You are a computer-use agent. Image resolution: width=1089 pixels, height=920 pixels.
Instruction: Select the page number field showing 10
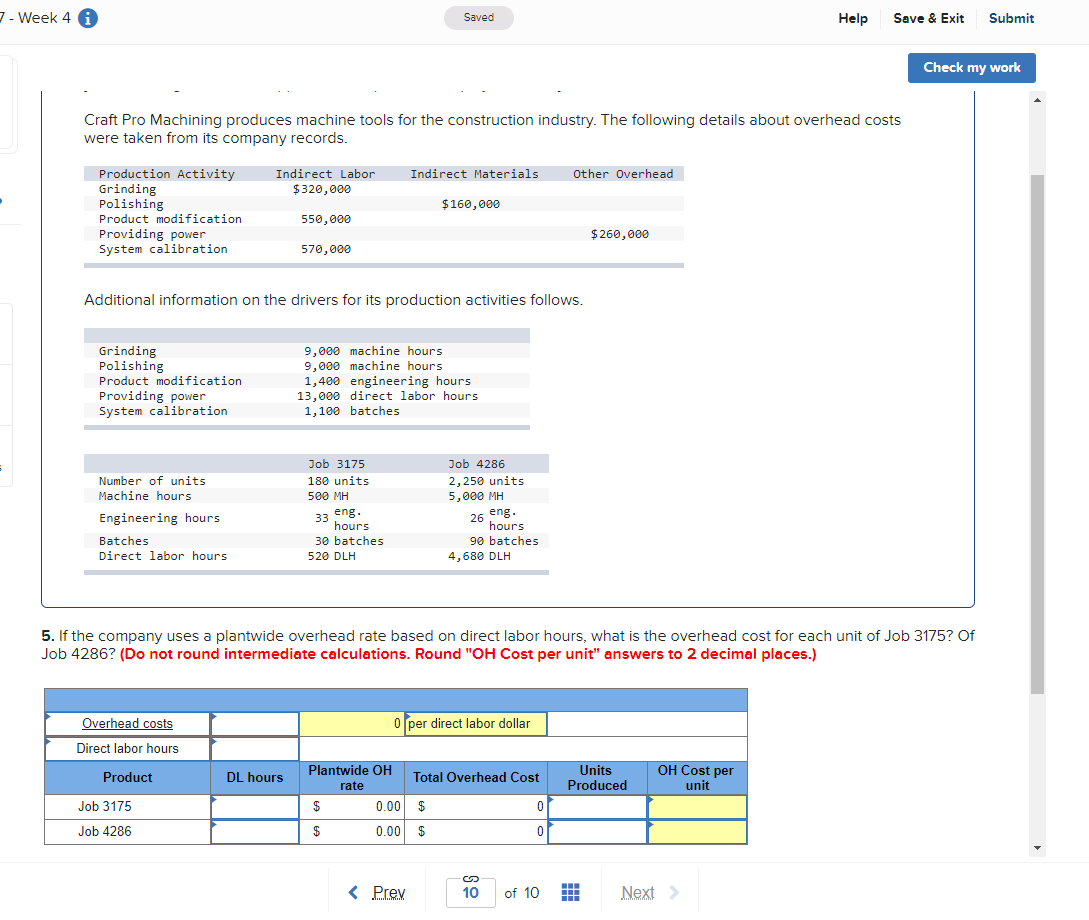tap(470, 892)
